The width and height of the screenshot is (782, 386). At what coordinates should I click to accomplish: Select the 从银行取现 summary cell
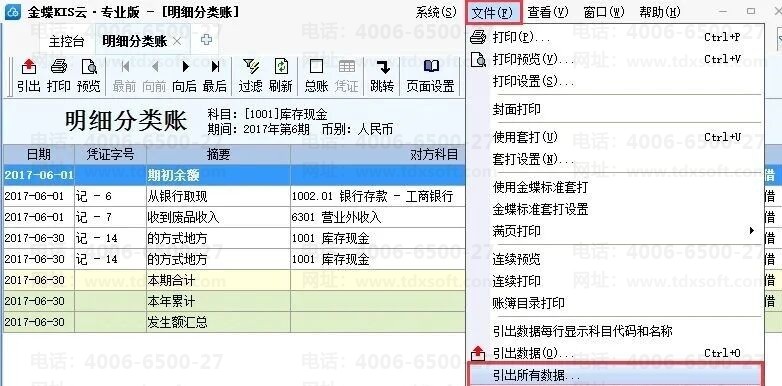click(218, 196)
